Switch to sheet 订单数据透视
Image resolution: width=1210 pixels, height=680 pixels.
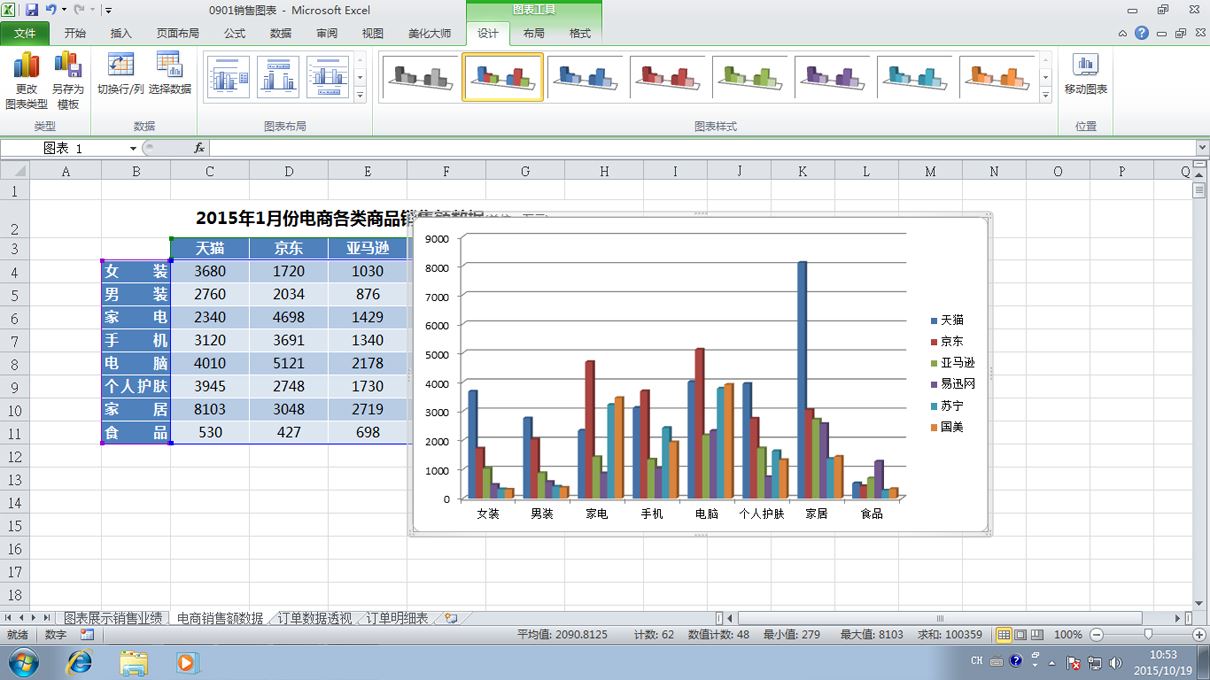[x=315, y=619]
